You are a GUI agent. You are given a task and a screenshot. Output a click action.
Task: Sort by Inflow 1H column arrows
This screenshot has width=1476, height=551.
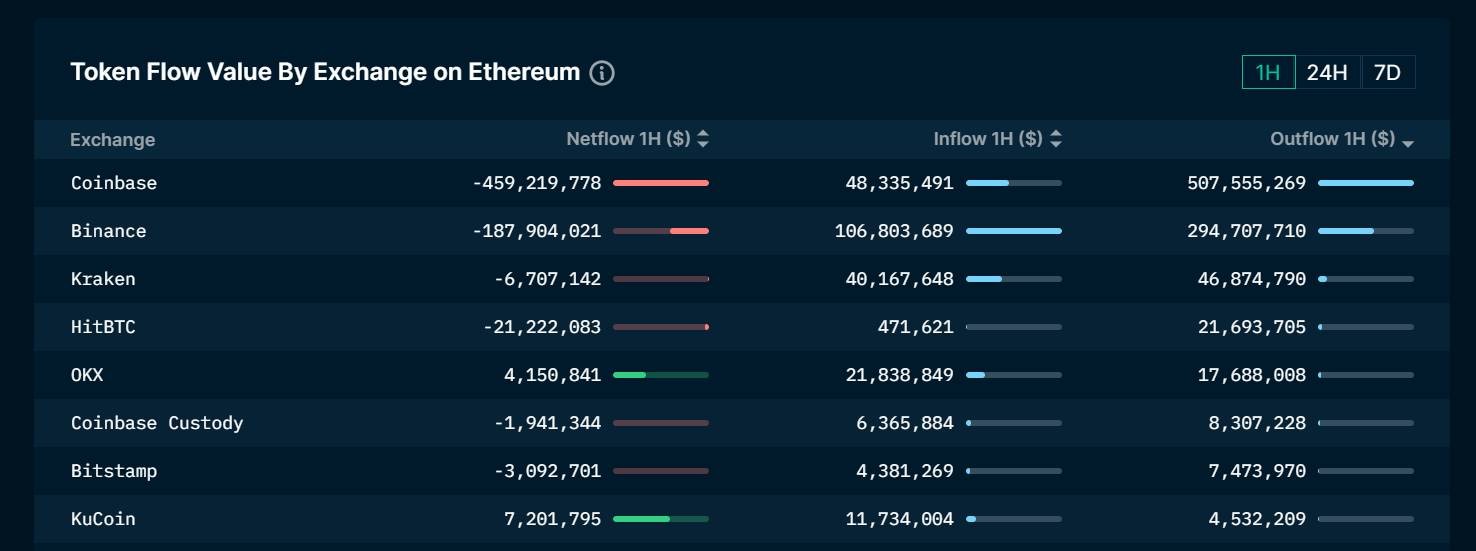pyautogui.click(x=1056, y=139)
